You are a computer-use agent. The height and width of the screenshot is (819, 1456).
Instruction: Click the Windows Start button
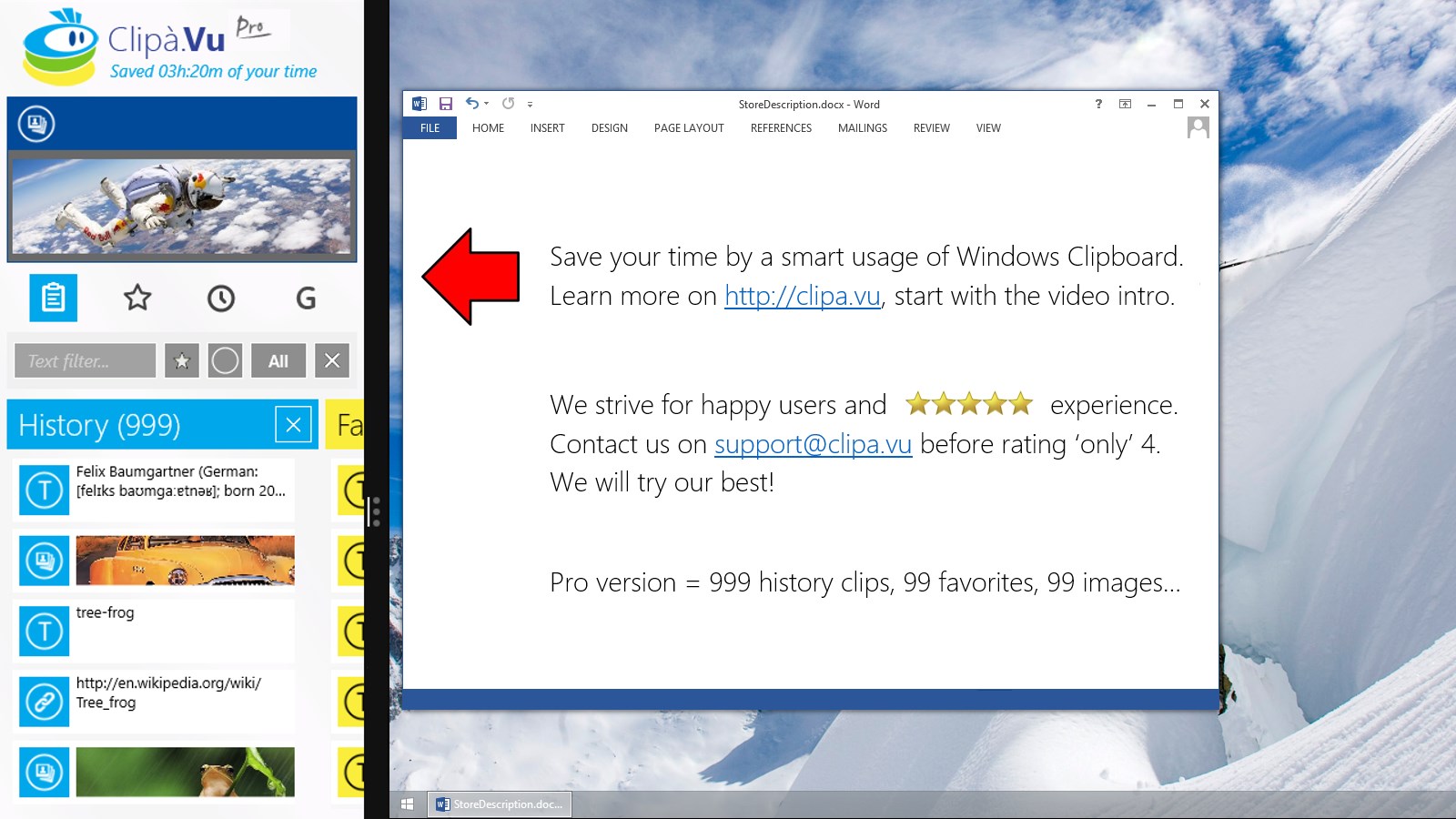(x=407, y=804)
